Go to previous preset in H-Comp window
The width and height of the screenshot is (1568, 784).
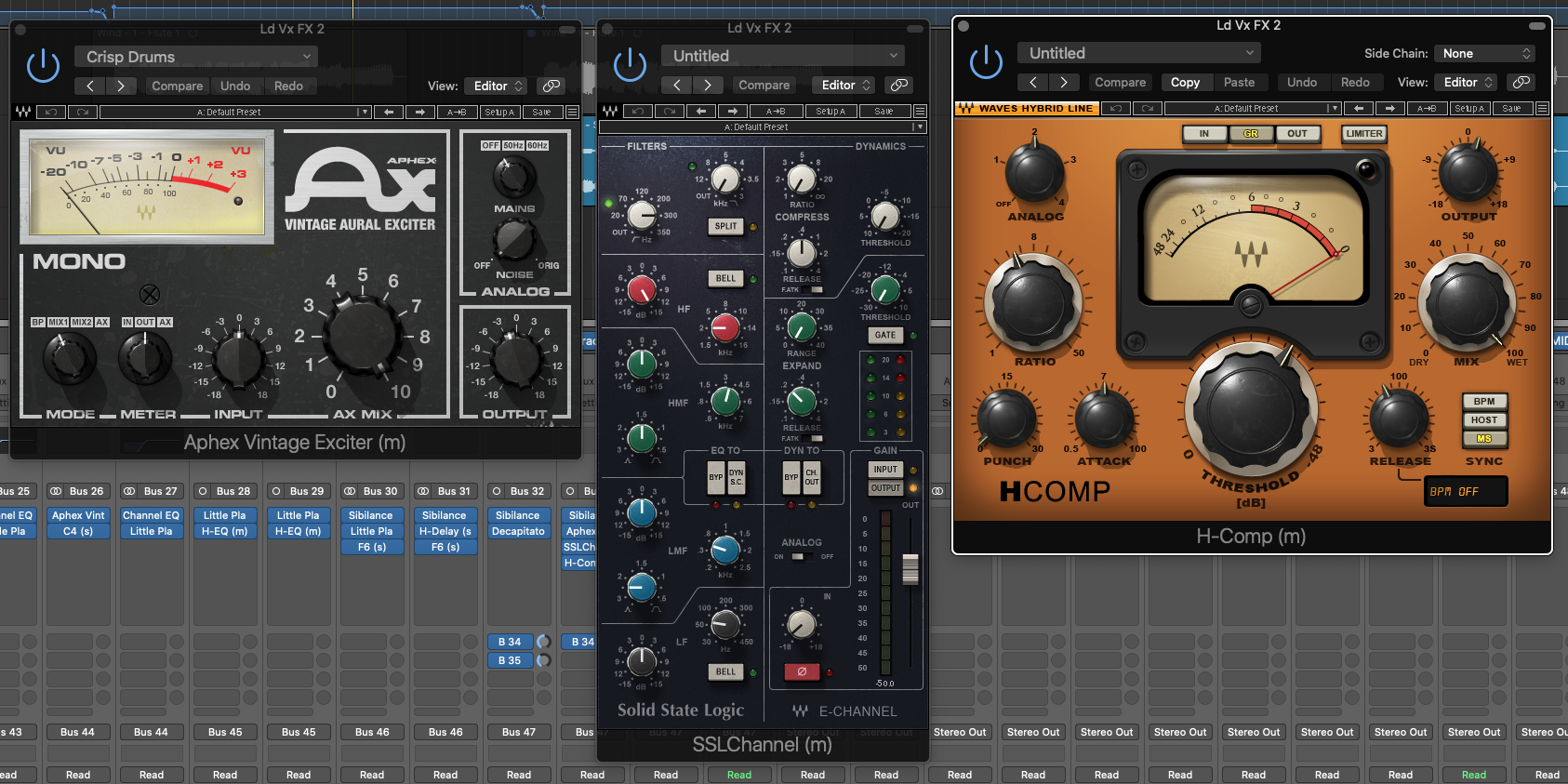1033,82
